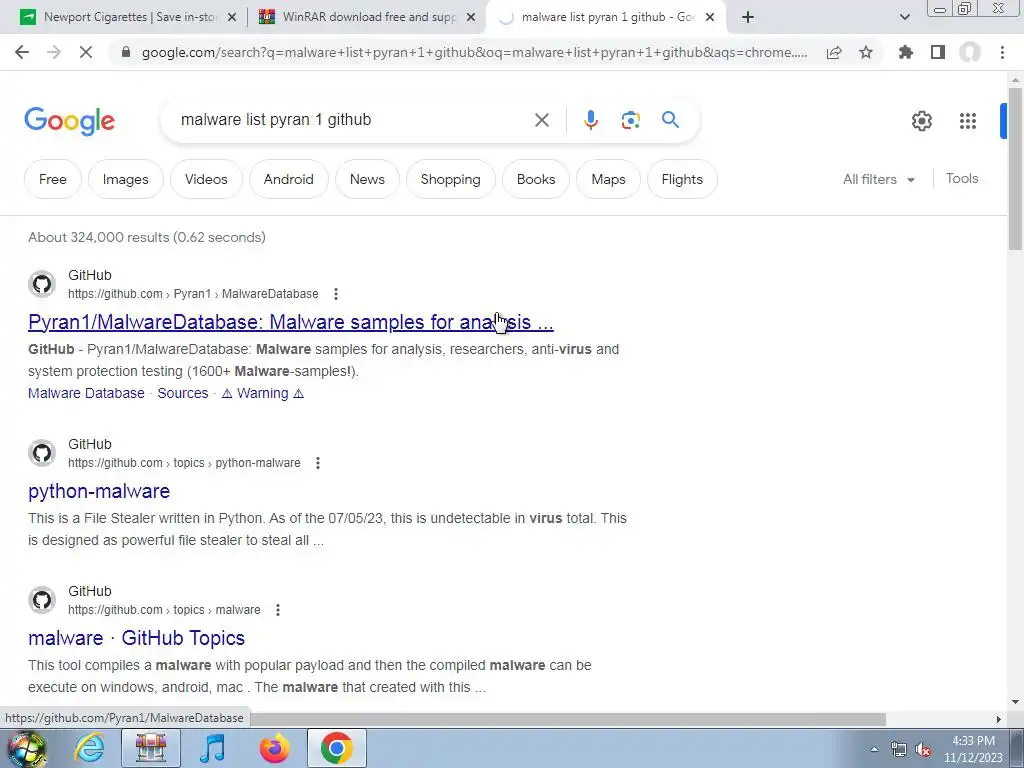This screenshot has width=1024, height=768.
Task: Click the horizontal scrollbar thumb
Action: point(568,719)
